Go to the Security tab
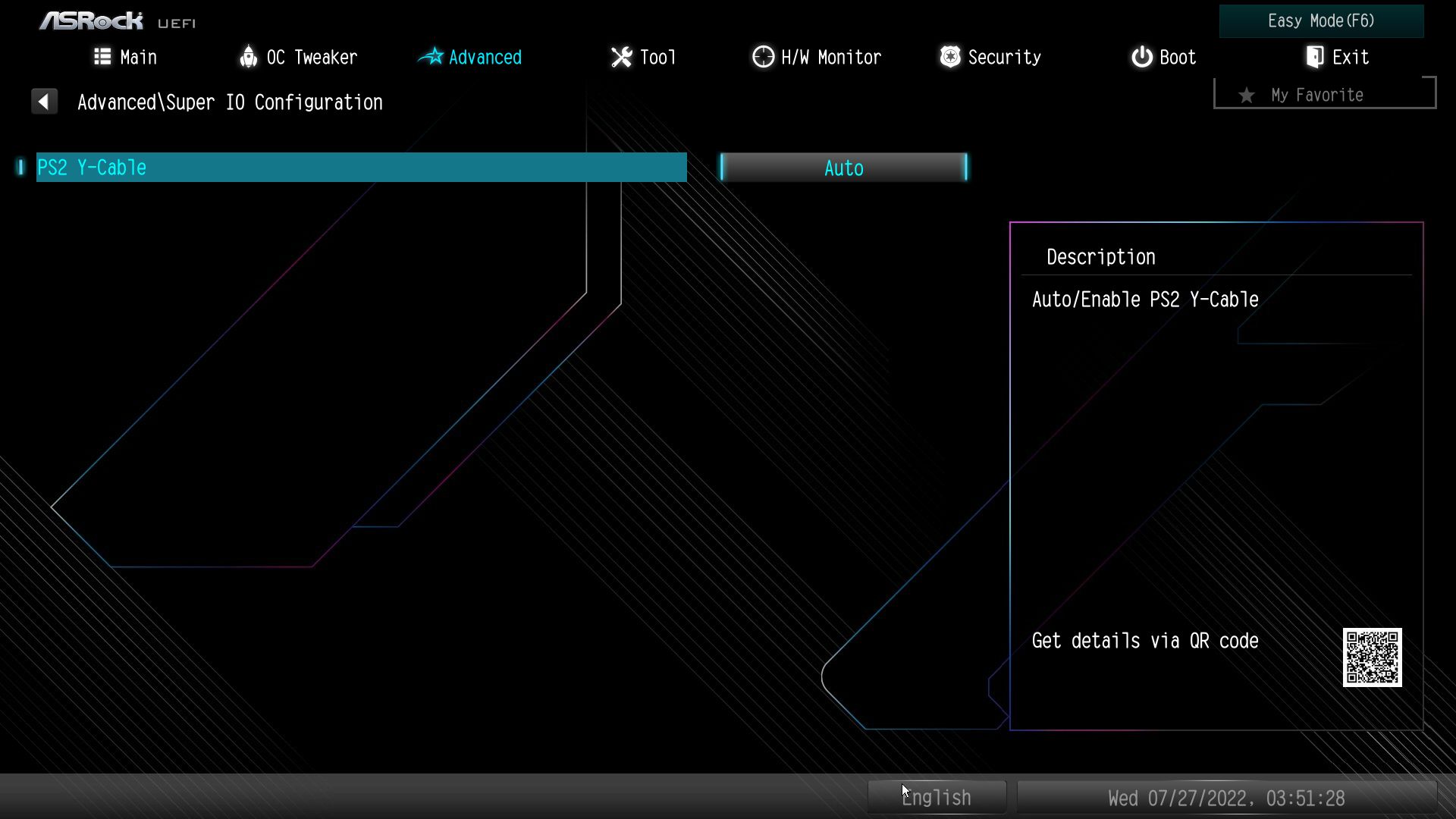 pos(1003,57)
